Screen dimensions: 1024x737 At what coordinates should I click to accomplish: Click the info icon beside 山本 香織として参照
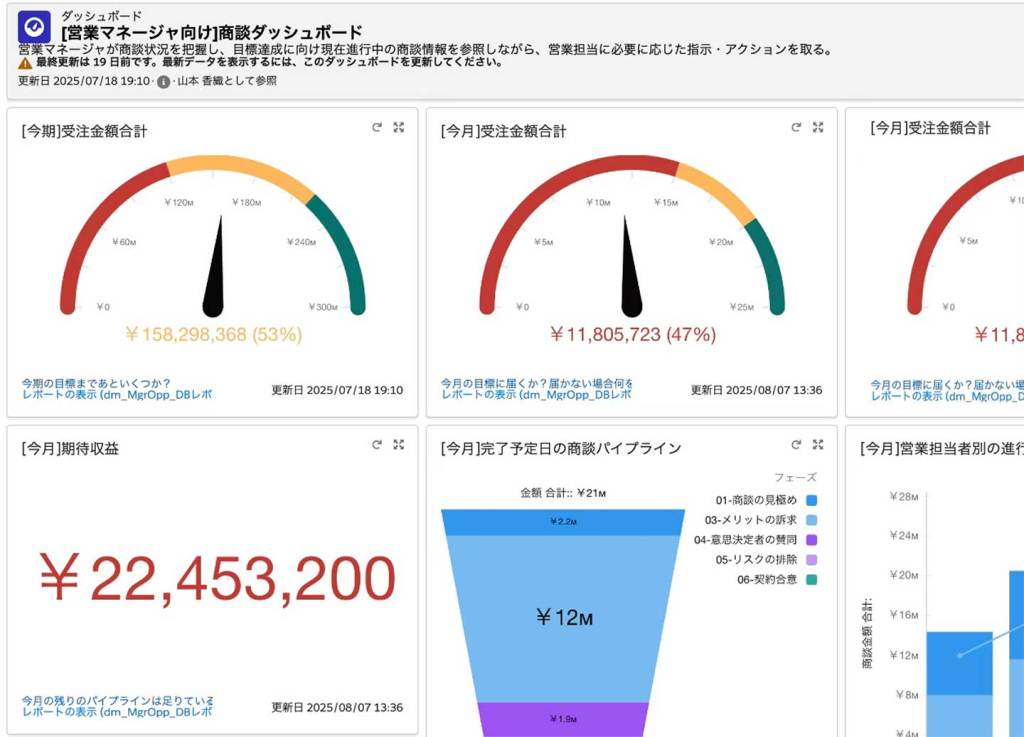163,82
